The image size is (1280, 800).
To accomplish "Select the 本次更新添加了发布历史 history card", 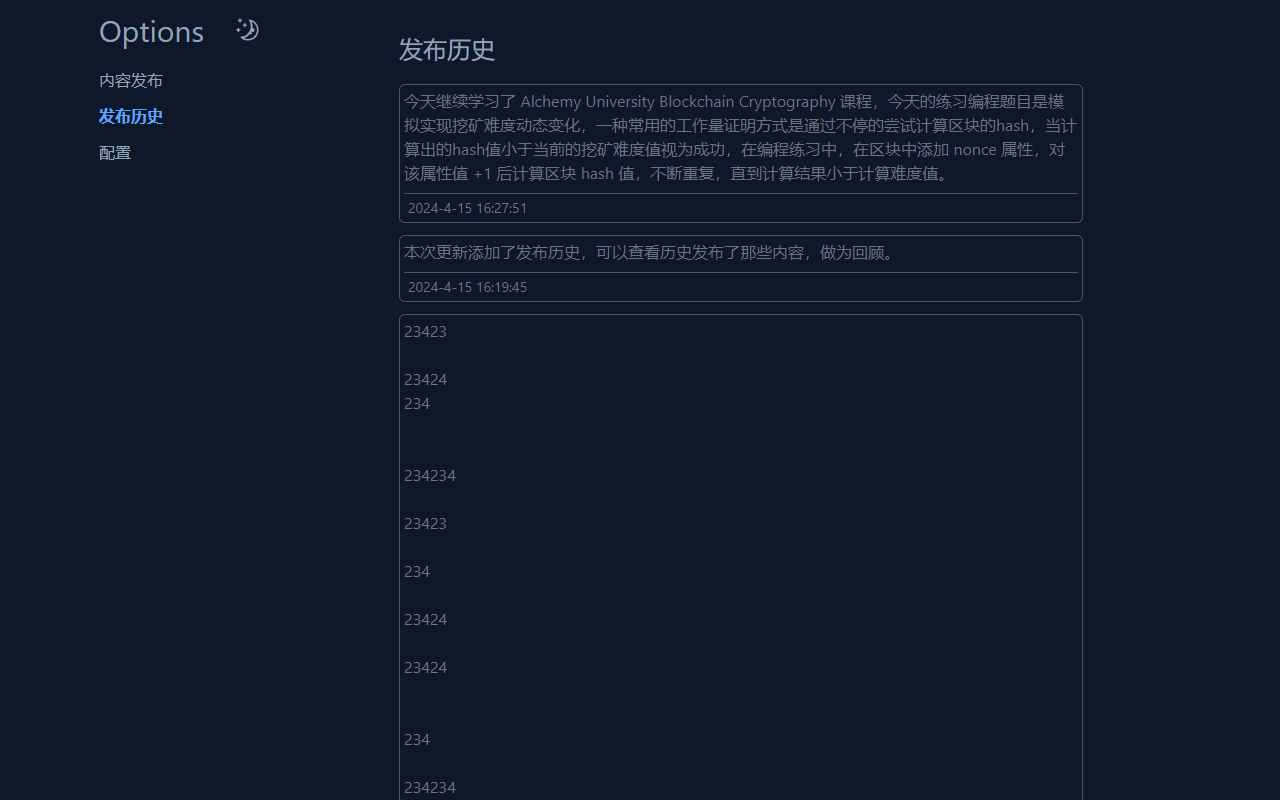I will pyautogui.click(x=740, y=268).
